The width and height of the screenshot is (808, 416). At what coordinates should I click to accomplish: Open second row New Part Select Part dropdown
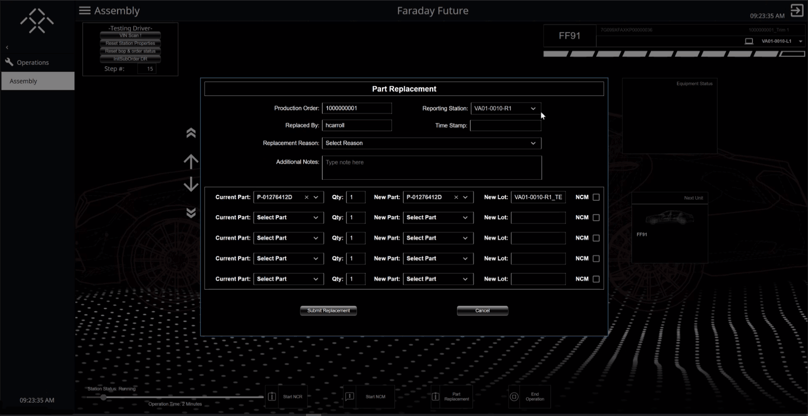(438, 218)
